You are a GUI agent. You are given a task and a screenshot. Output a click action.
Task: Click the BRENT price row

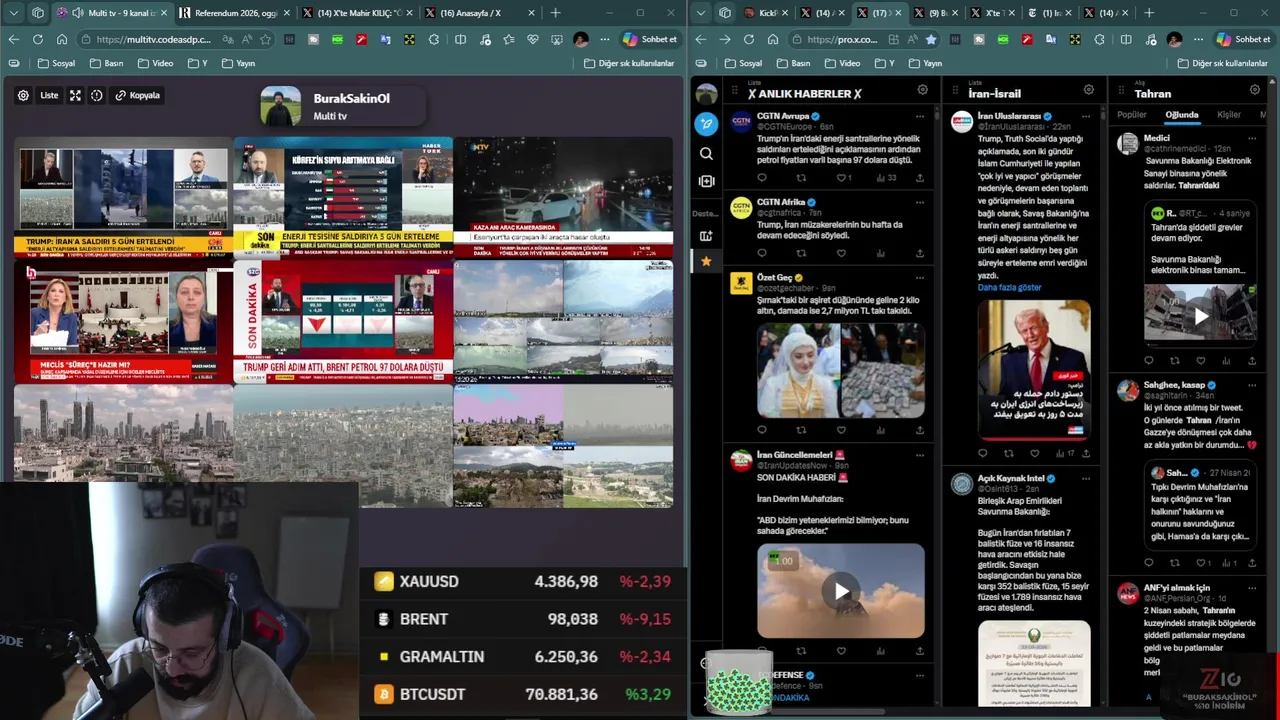[x=522, y=619]
